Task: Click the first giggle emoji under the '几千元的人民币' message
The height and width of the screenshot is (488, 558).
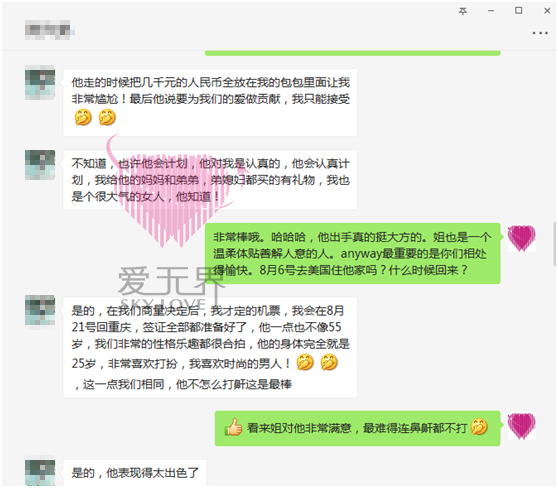Action: 83,117
